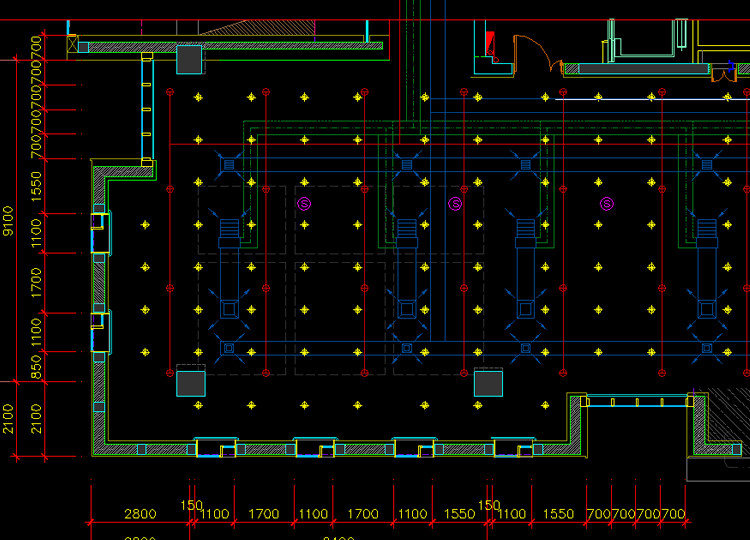Click the middle magenta S detector symbol
Viewport: 750px width, 540px height.
pyautogui.click(x=455, y=204)
